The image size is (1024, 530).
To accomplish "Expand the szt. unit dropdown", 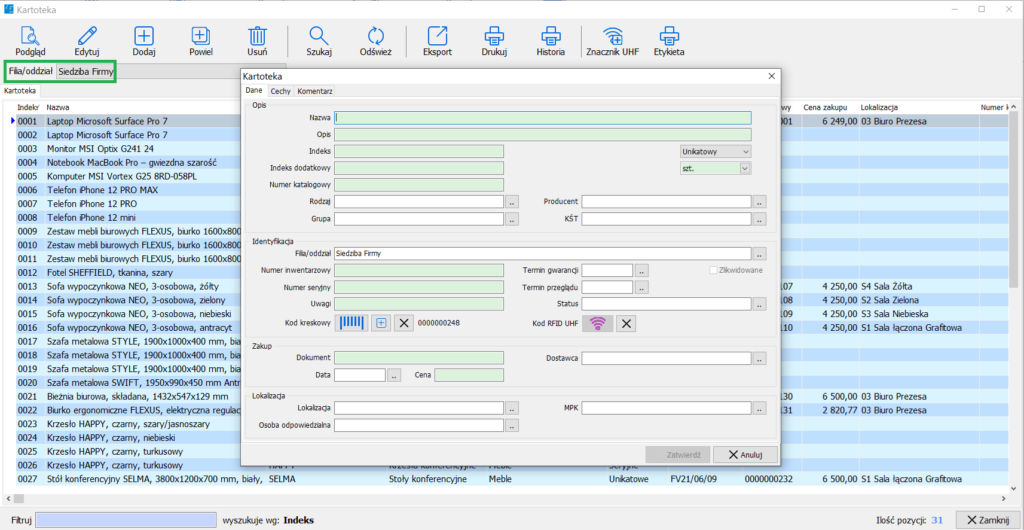I will click(745, 168).
